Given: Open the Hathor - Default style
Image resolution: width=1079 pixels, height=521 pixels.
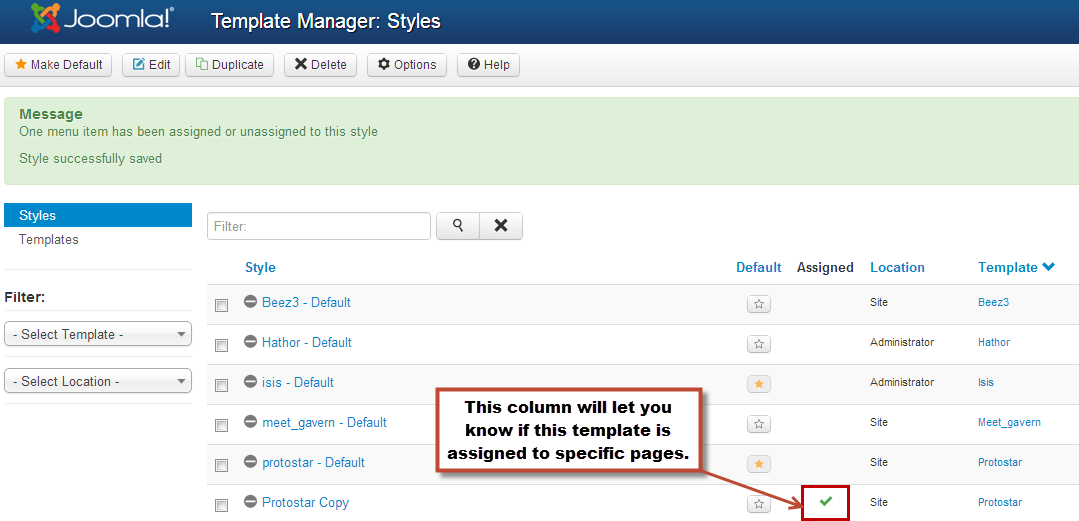Looking at the screenshot, I should 307,342.
